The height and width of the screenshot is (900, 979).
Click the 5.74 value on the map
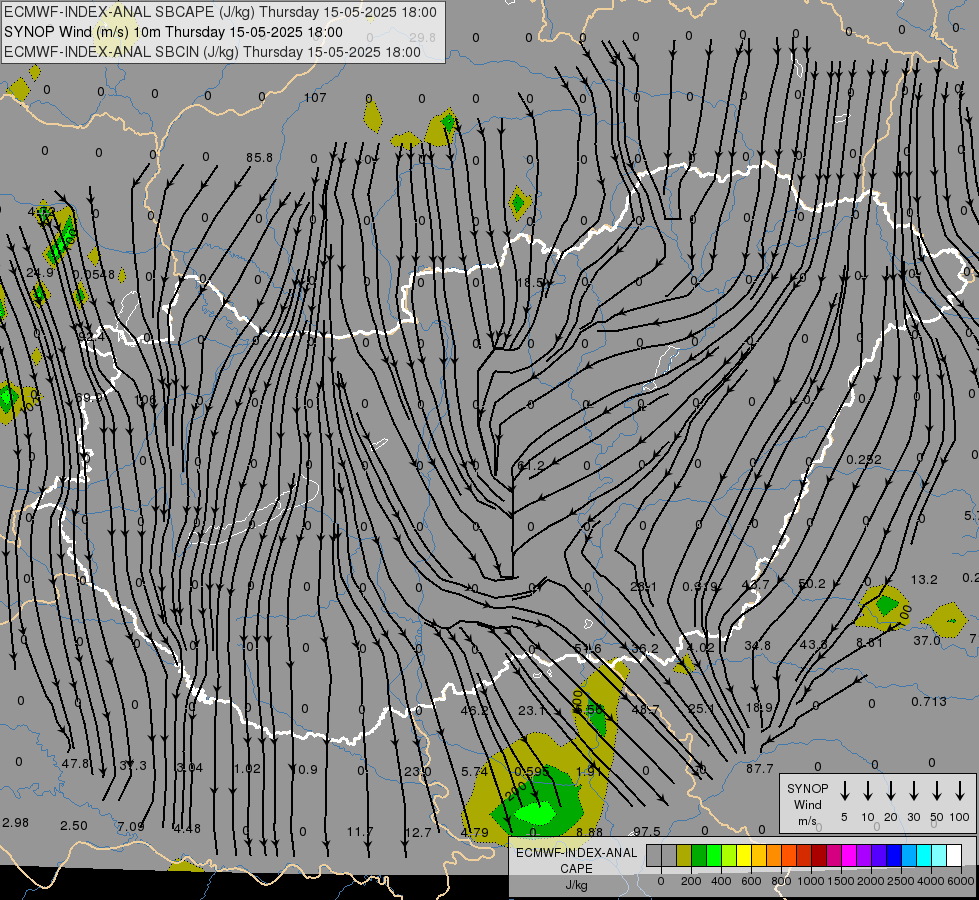(475, 772)
